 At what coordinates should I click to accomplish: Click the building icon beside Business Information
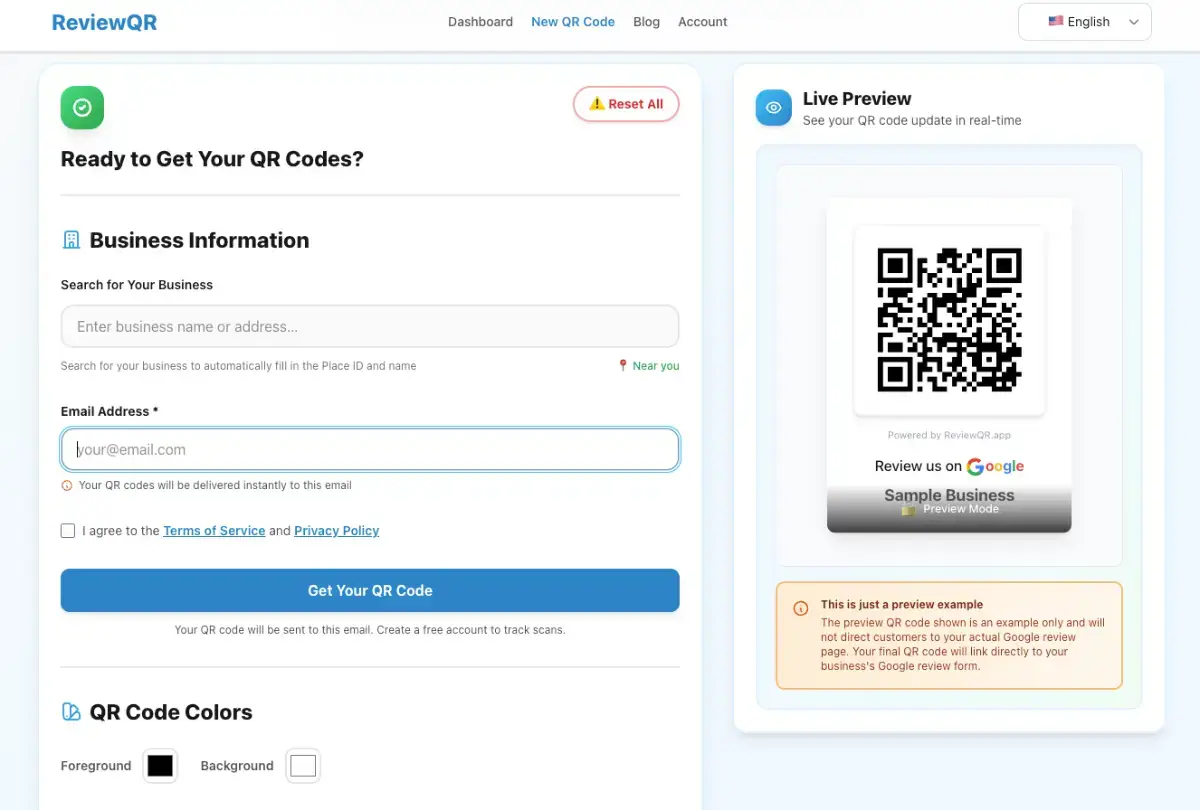click(70, 239)
